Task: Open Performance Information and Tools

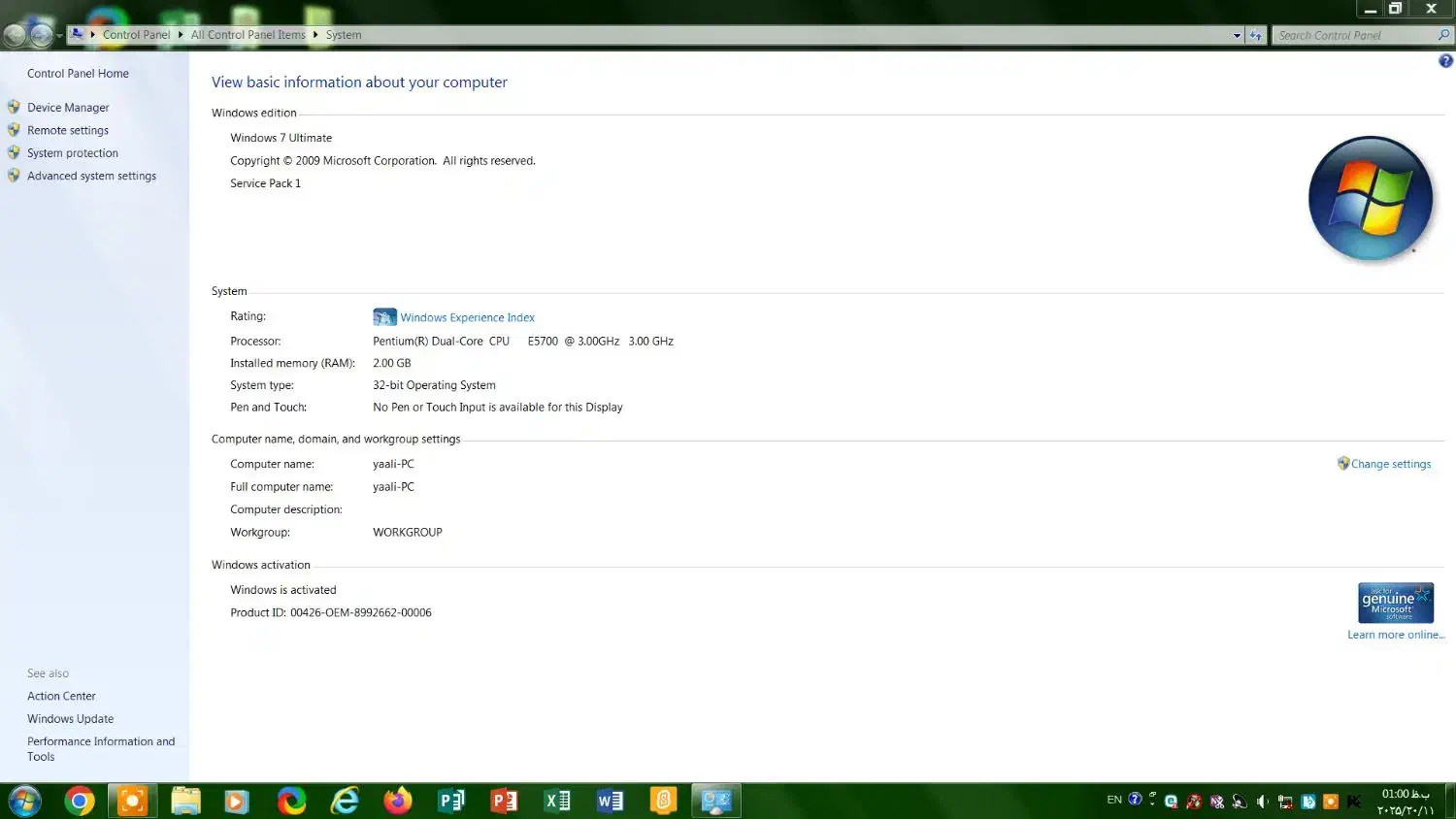Action: tap(101, 749)
